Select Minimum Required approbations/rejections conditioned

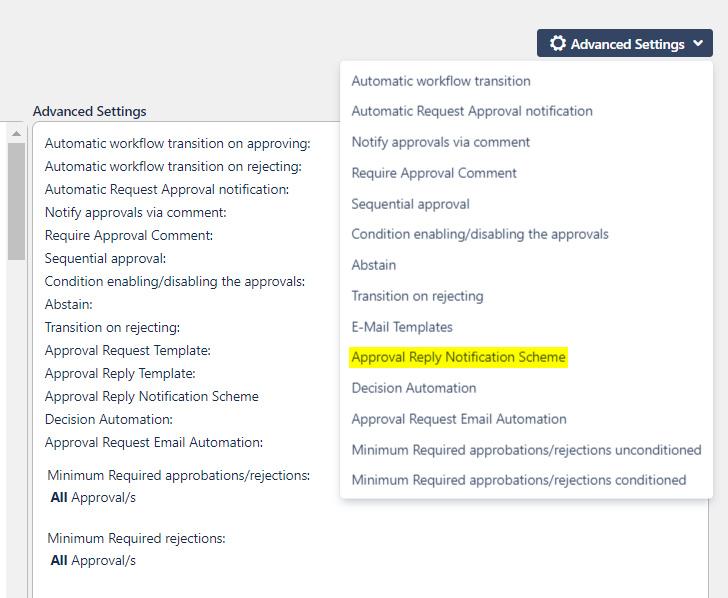(x=518, y=480)
